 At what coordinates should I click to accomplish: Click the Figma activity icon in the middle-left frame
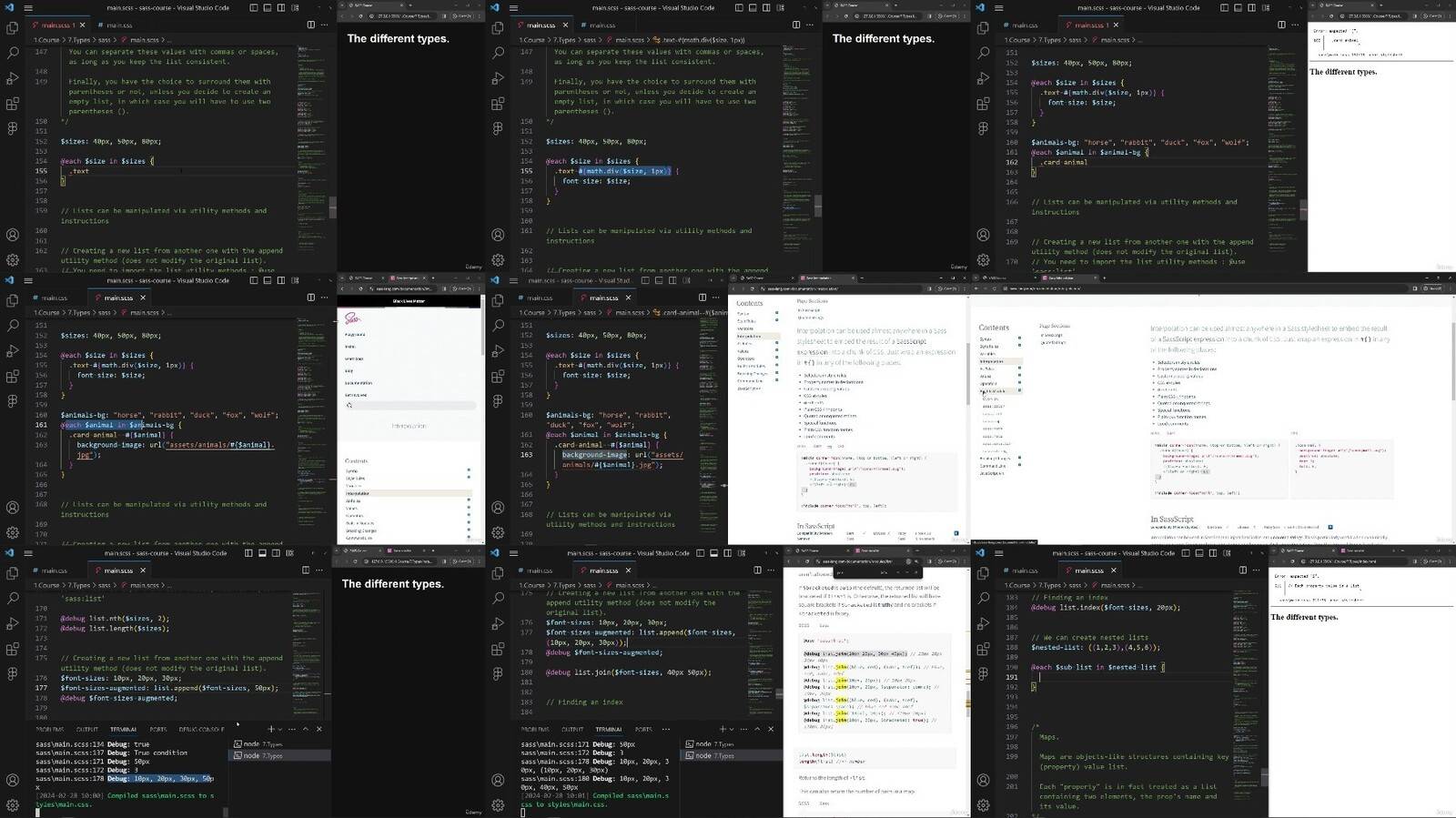[13, 401]
